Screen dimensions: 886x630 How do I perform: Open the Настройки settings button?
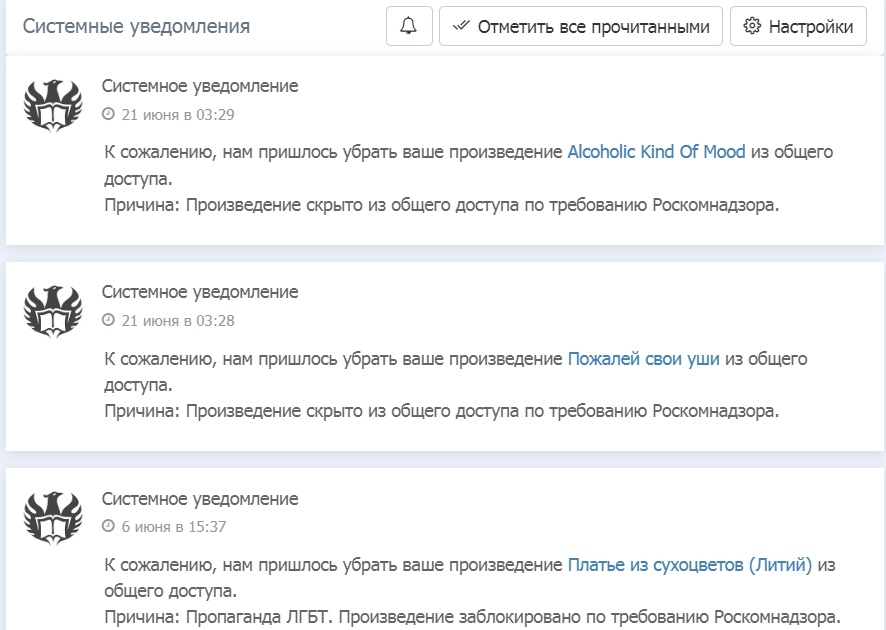point(798,27)
